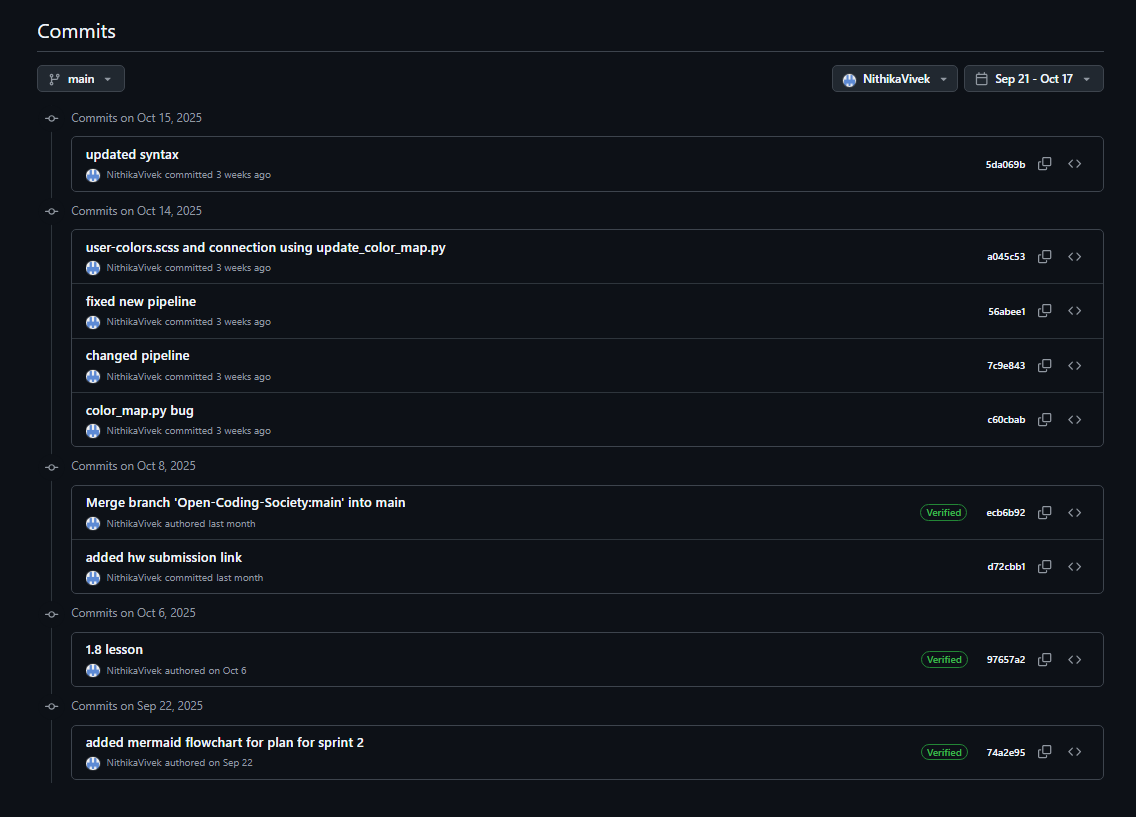Viewport: 1136px width, 817px height.
Task: Browse repository at commit 7c9e843
Action: pos(1074,366)
